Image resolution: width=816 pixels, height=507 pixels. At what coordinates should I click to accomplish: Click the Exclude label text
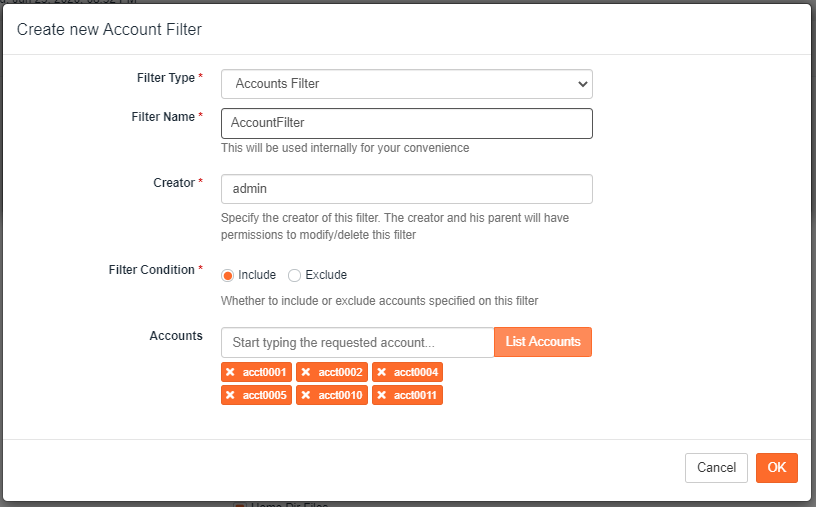tap(326, 275)
